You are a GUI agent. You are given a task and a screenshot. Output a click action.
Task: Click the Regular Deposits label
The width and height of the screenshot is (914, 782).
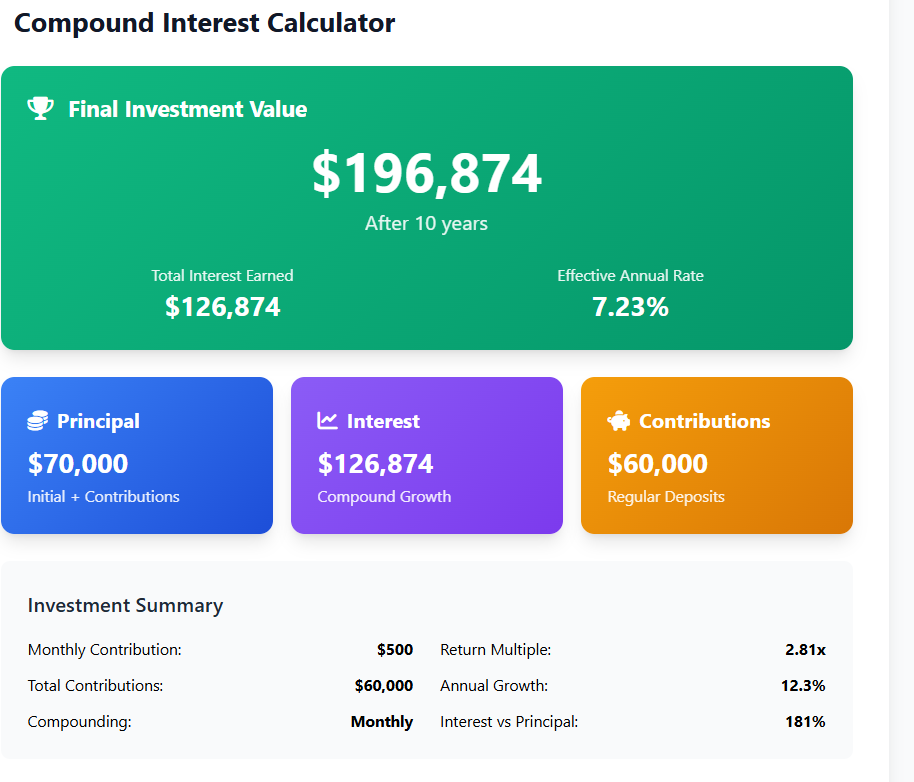point(666,497)
